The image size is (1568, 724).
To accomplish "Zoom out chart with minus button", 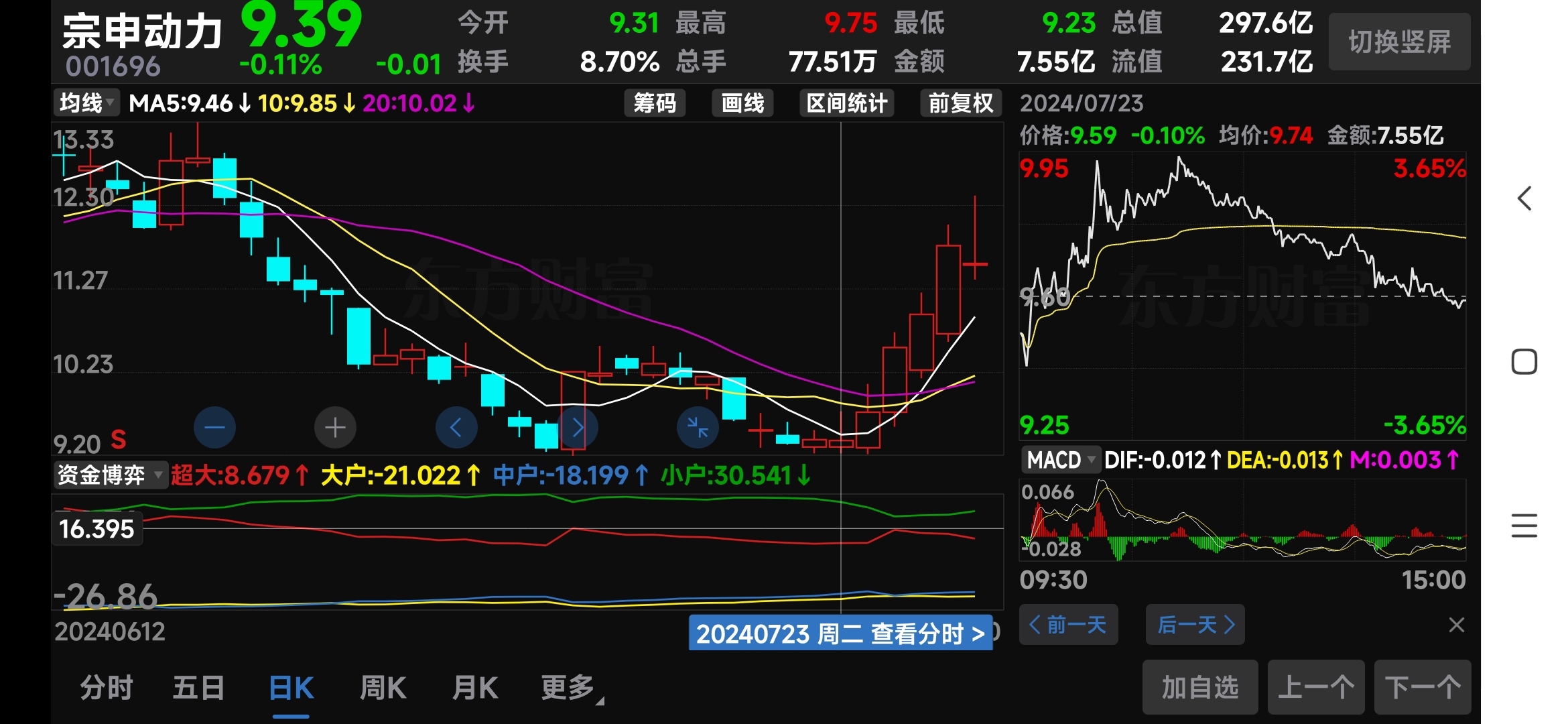I will (214, 428).
